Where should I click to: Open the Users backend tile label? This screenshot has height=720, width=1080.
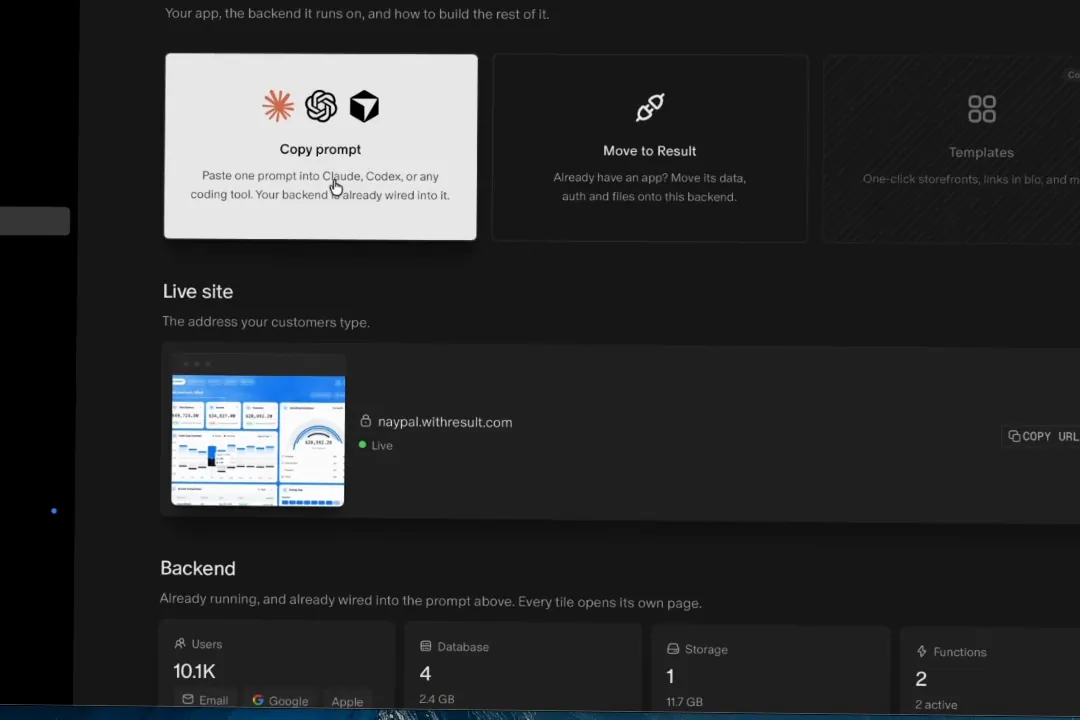207,644
